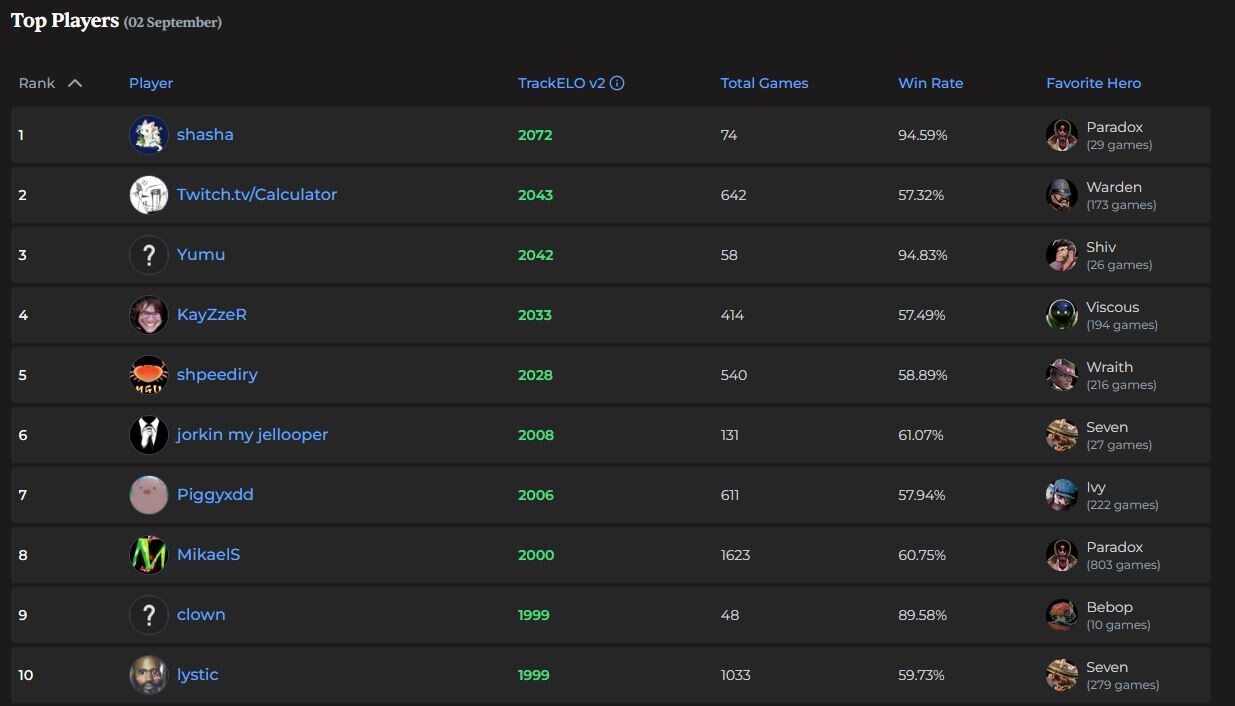Click MikaelS's avatar thumbnail
The height and width of the screenshot is (706, 1235).
click(x=148, y=554)
